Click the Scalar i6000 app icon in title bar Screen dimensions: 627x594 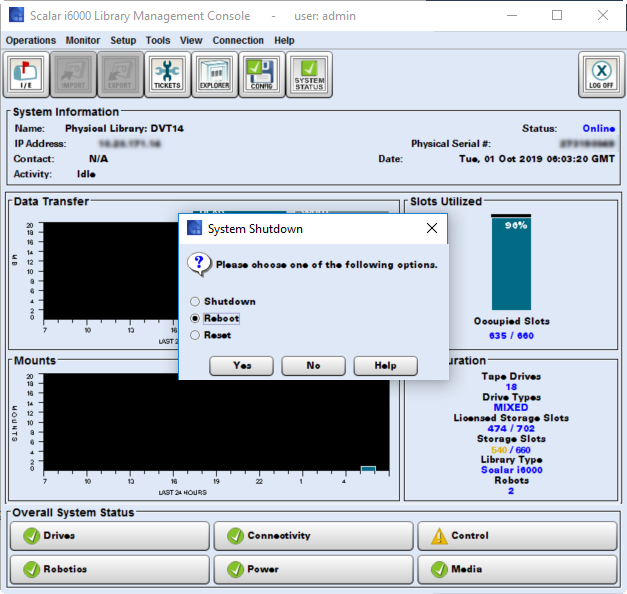(x=16, y=15)
